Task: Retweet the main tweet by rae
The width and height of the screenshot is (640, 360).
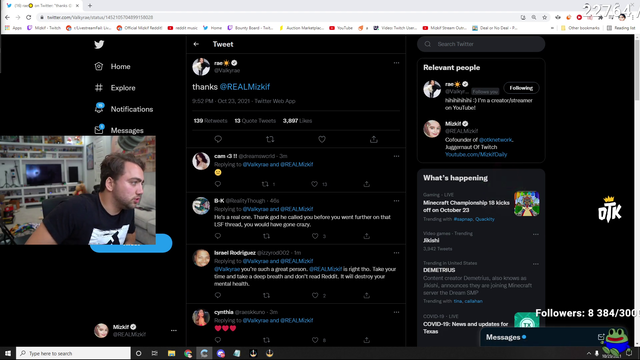Action: point(270,139)
